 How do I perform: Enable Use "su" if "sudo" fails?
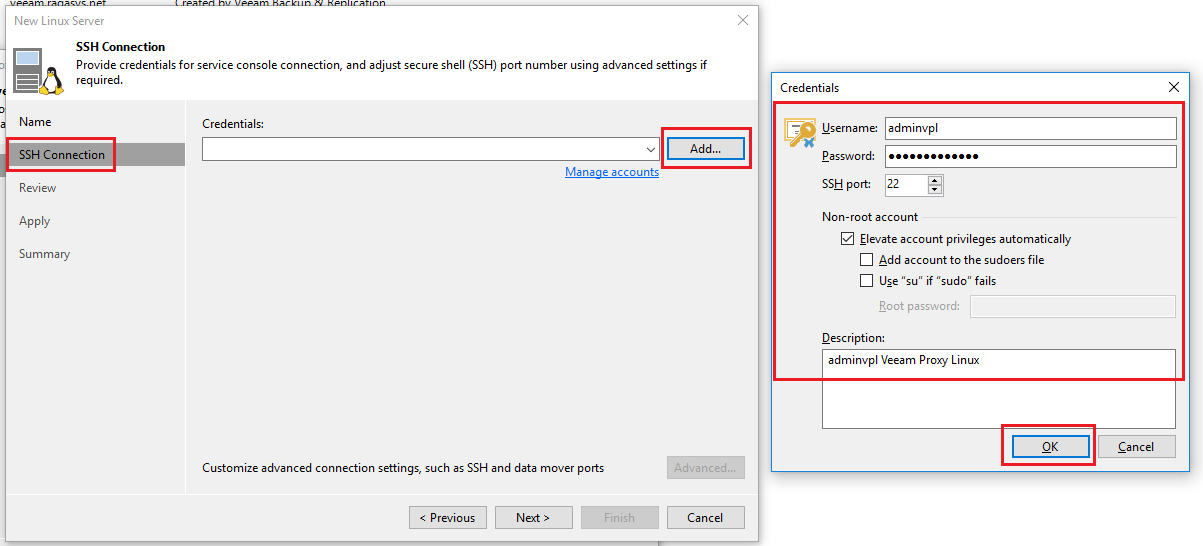coord(866,281)
